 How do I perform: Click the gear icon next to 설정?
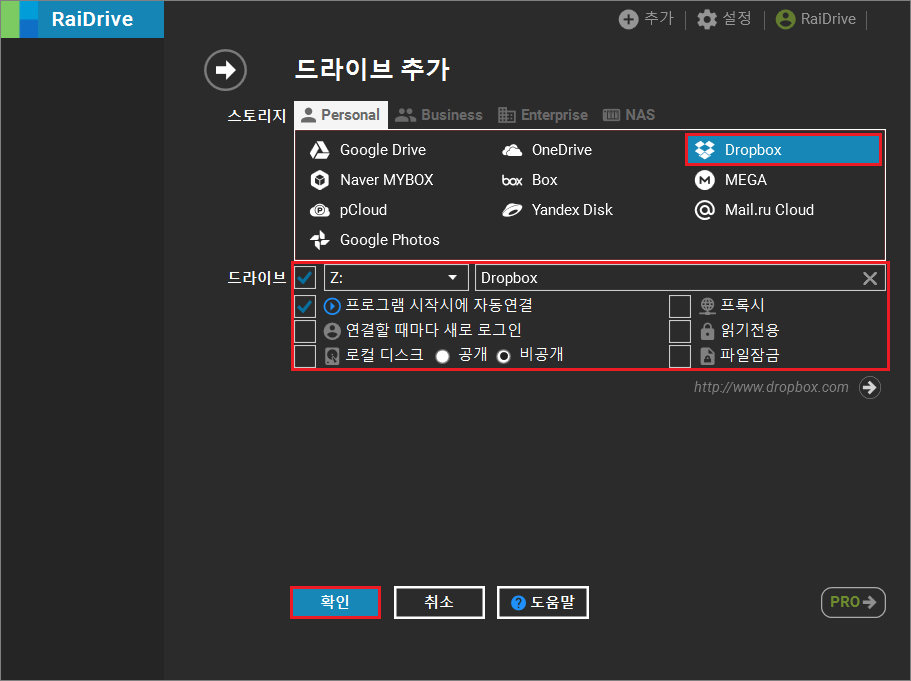click(707, 19)
